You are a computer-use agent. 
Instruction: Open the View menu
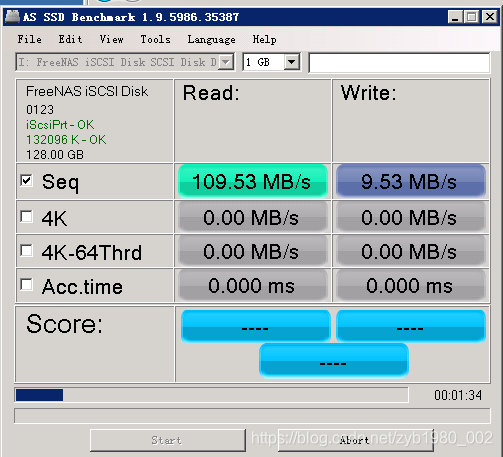click(x=111, y=39)
